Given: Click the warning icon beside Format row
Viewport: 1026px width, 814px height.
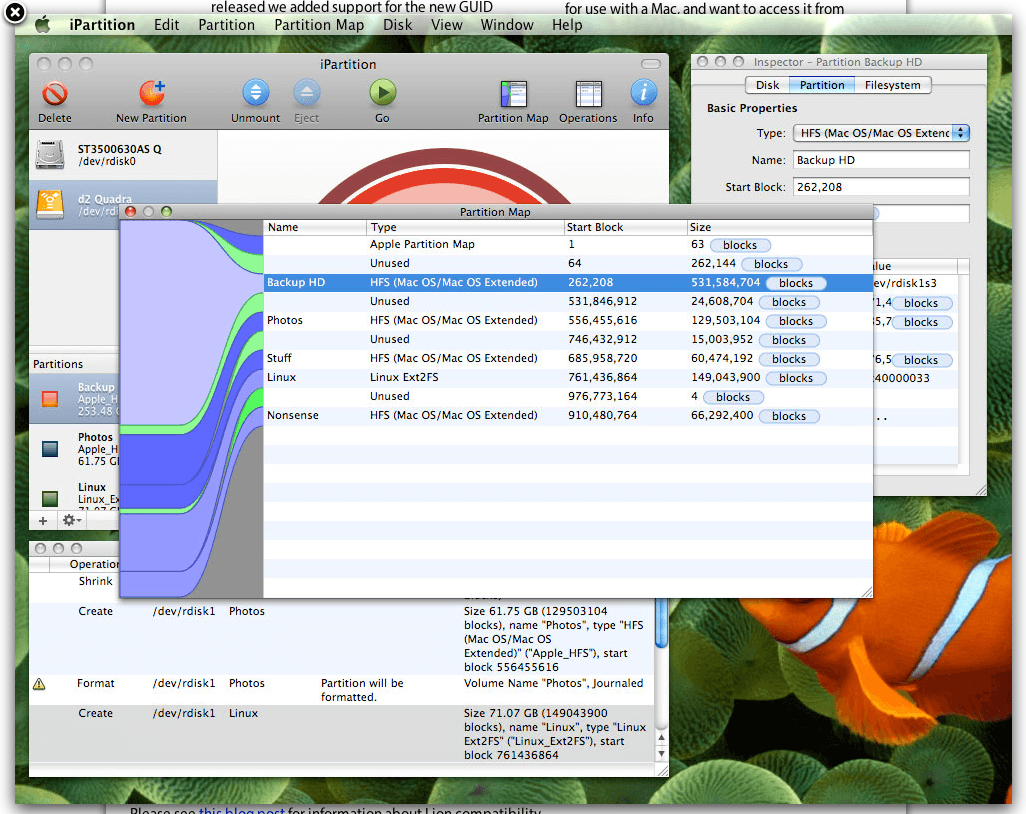Looking at the screenshot, I should tap(39, 684).
